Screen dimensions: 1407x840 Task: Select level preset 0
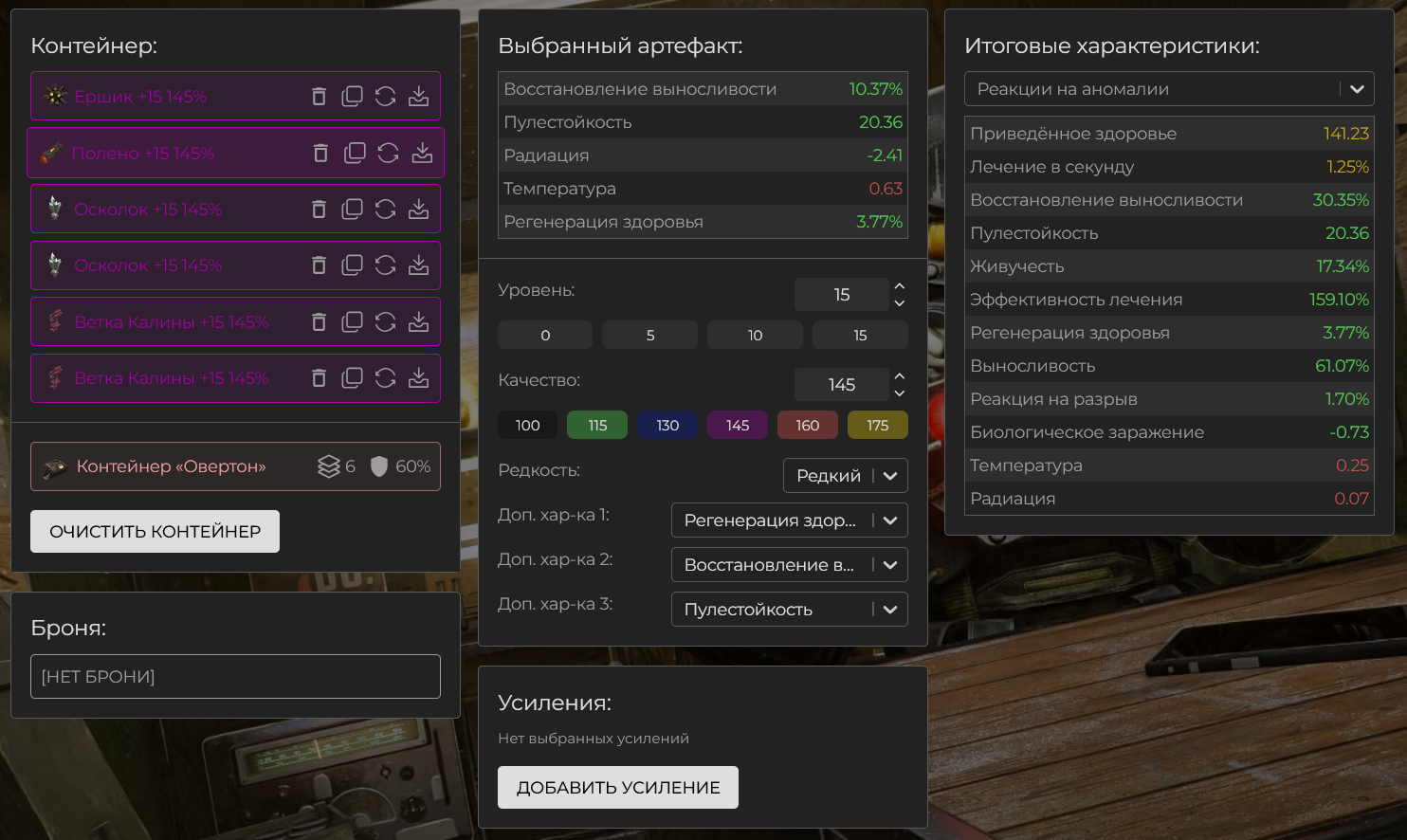(545, 335)
